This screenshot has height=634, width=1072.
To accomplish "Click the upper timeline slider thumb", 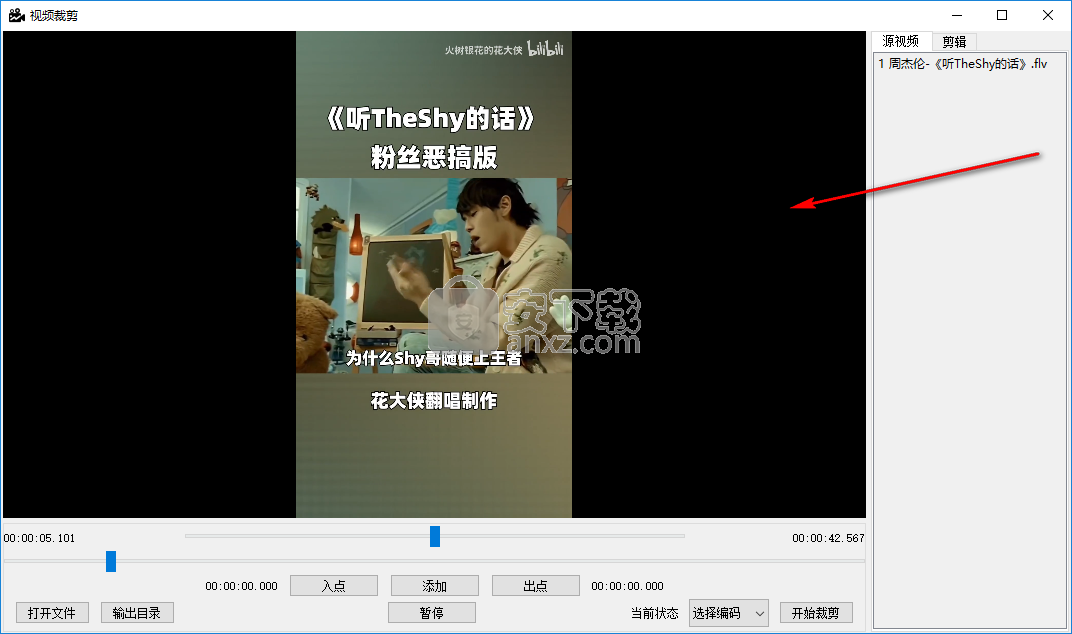I will 435,536.
